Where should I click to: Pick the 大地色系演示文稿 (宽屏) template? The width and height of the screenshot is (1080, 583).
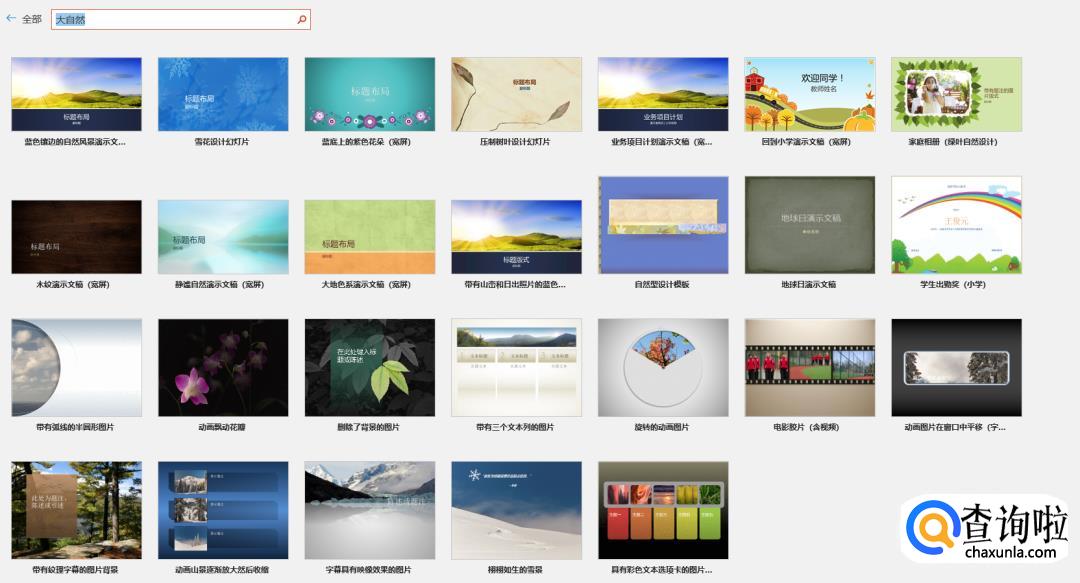pos(370,237)
